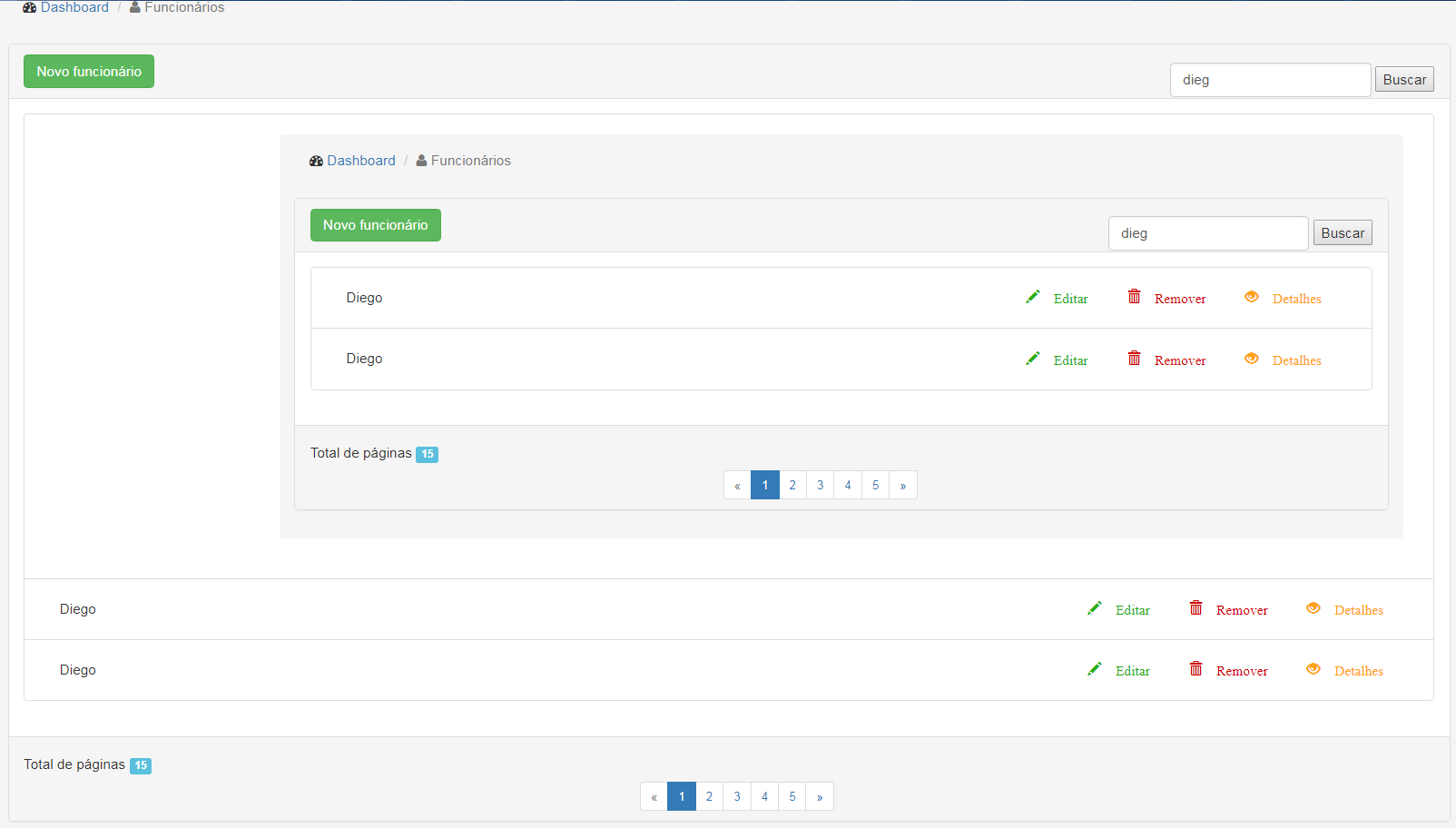The width and height of the screenshot is (1456, 828).
Task: Click the eye details icon for first Diego in nested panel
Action: point(1252,297)
